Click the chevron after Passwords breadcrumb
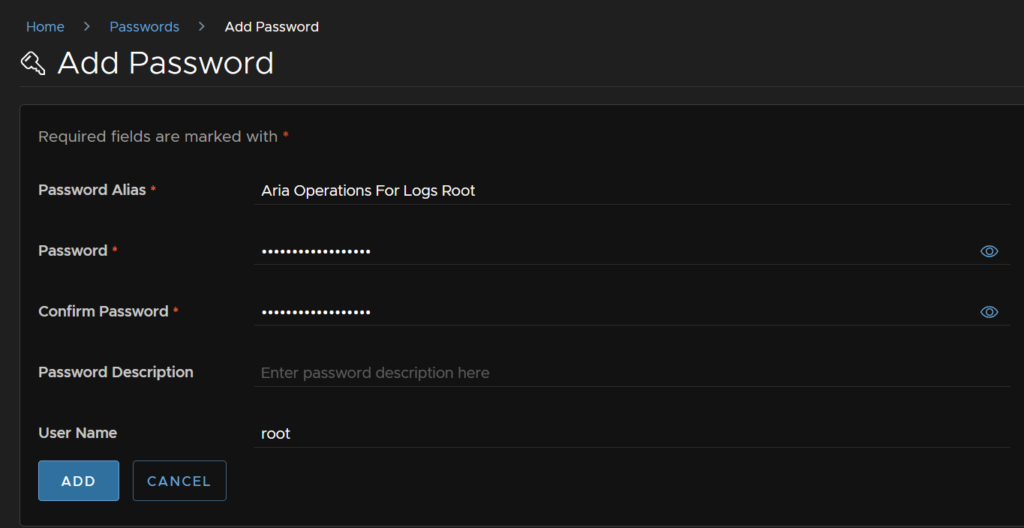This screenshot has height=528, width=1024. [202, 27]
